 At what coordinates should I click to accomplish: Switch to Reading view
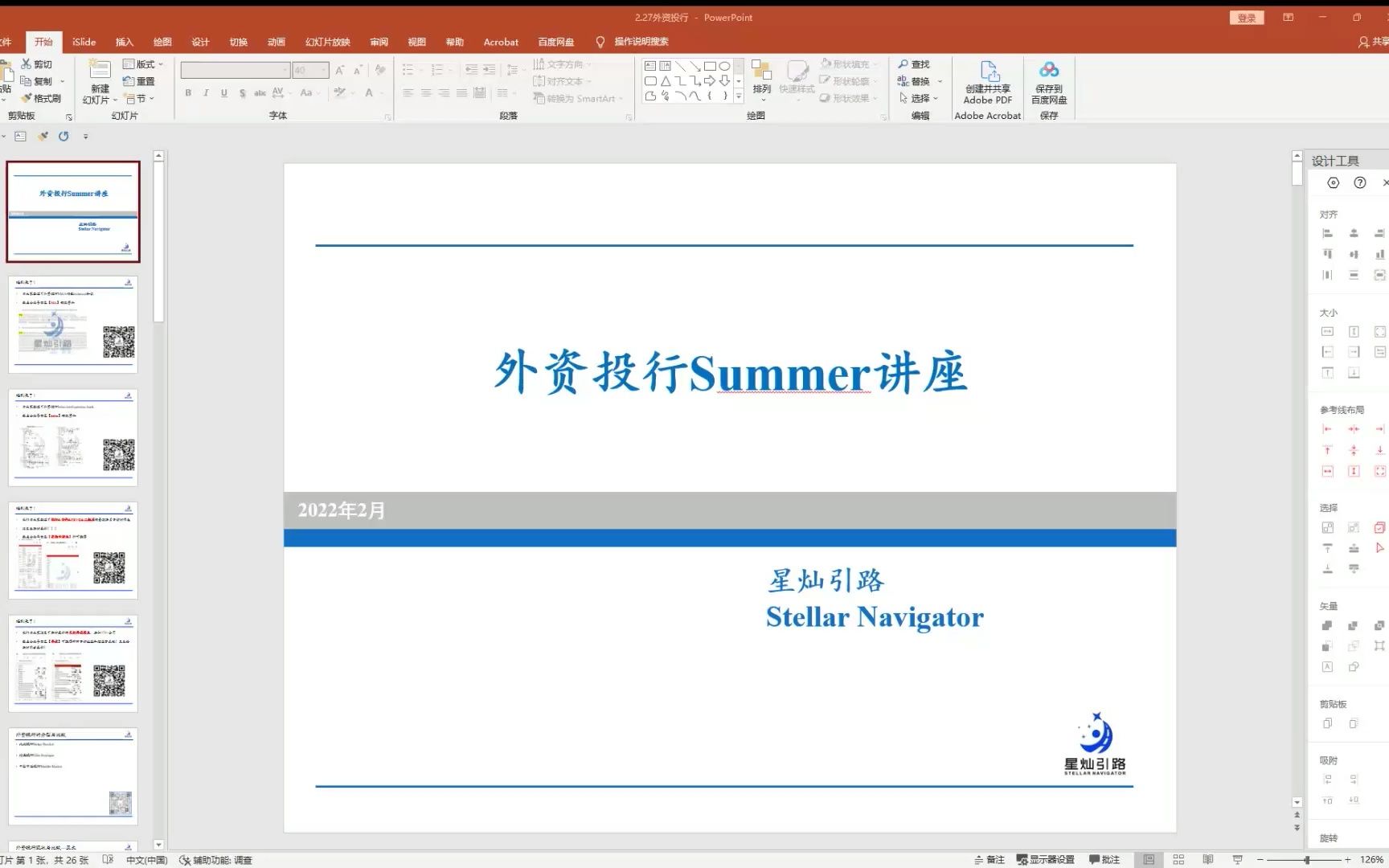coord(1207,860)
